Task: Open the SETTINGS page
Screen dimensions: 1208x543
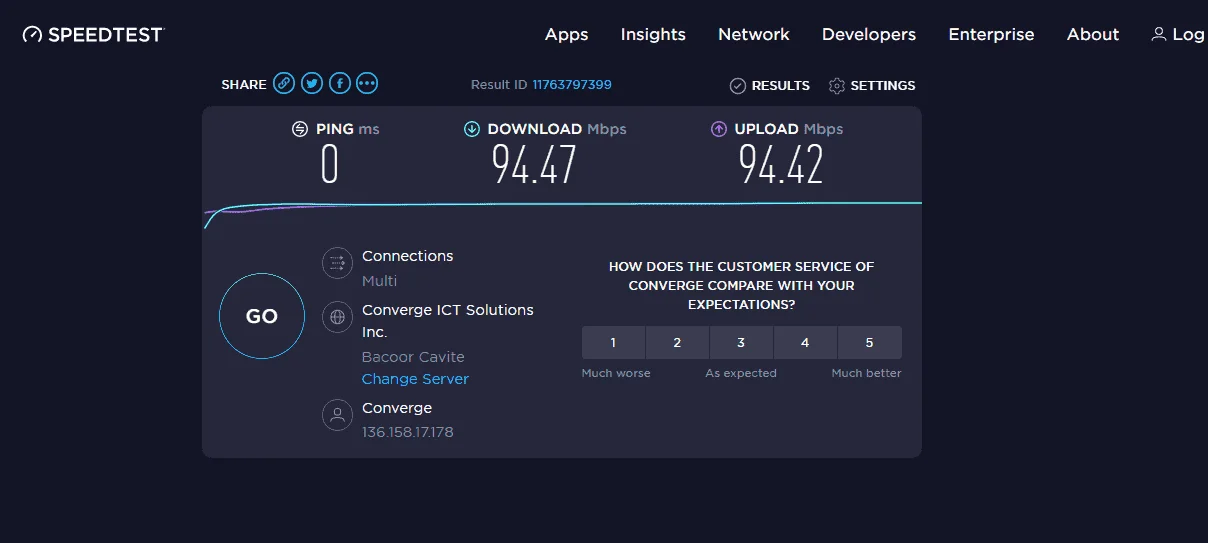Action: 883,86
